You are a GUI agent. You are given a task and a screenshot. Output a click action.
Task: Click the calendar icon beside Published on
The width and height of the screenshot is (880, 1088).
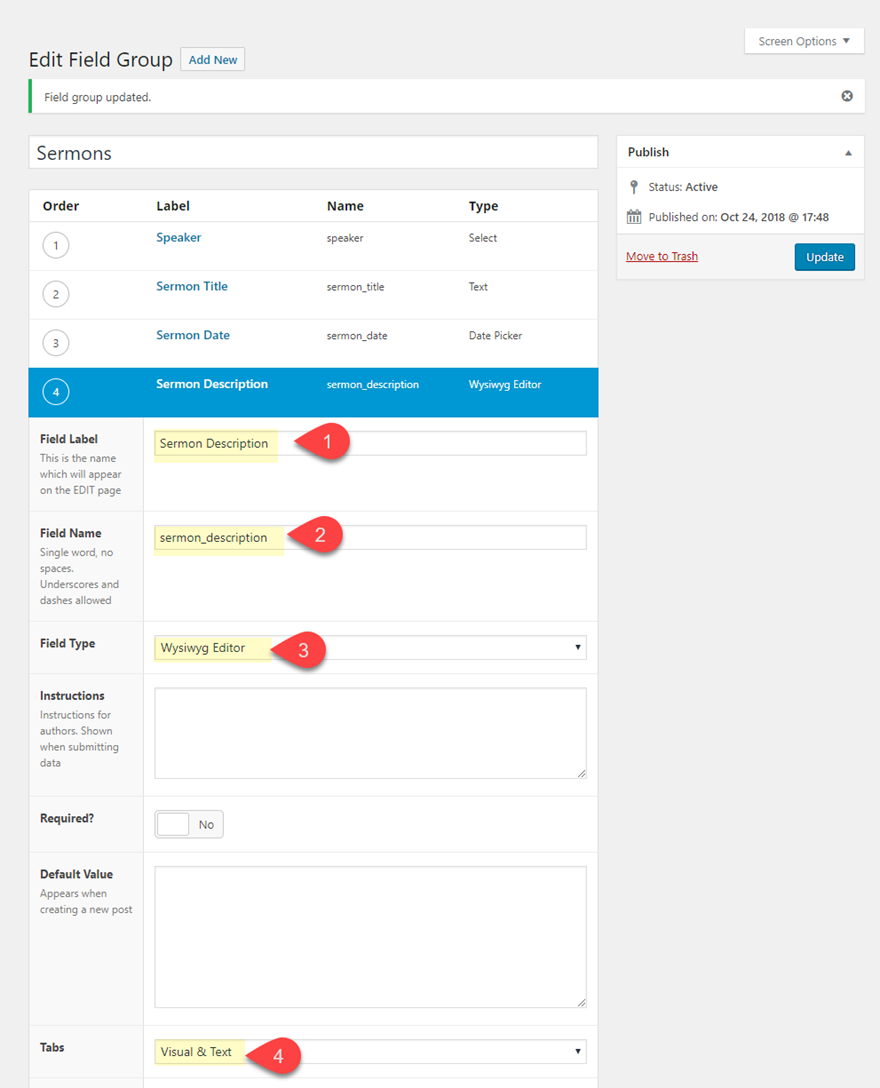point(633,217)
